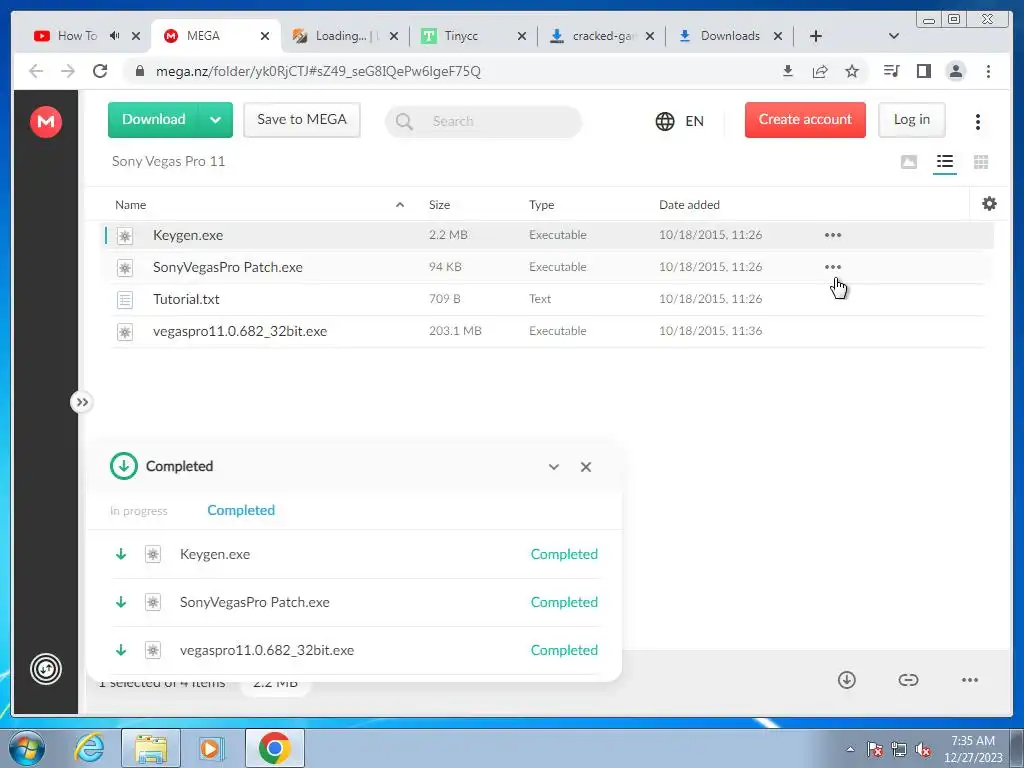The width and height of the screenshot is (1024, 768).
Task: Sort by Size column header
Action: (440, 205)
